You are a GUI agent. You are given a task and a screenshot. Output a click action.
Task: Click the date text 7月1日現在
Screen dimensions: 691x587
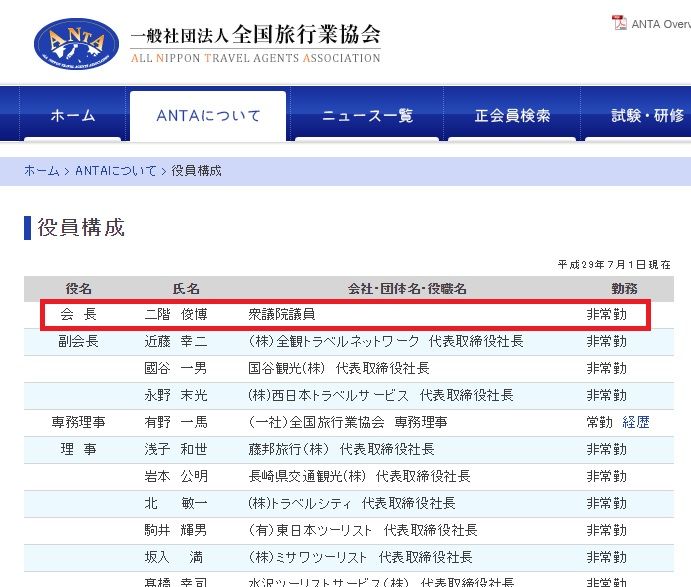[639, 264]
